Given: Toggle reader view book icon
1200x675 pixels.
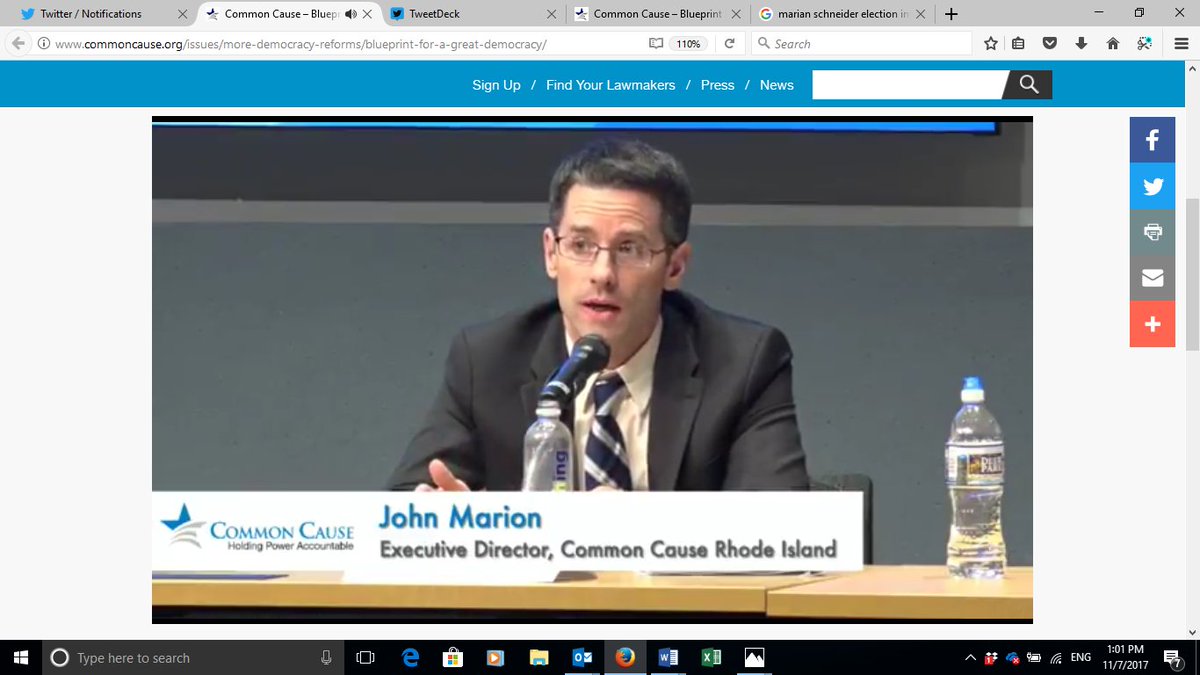Looking at the screenshot, I should 655,44.
